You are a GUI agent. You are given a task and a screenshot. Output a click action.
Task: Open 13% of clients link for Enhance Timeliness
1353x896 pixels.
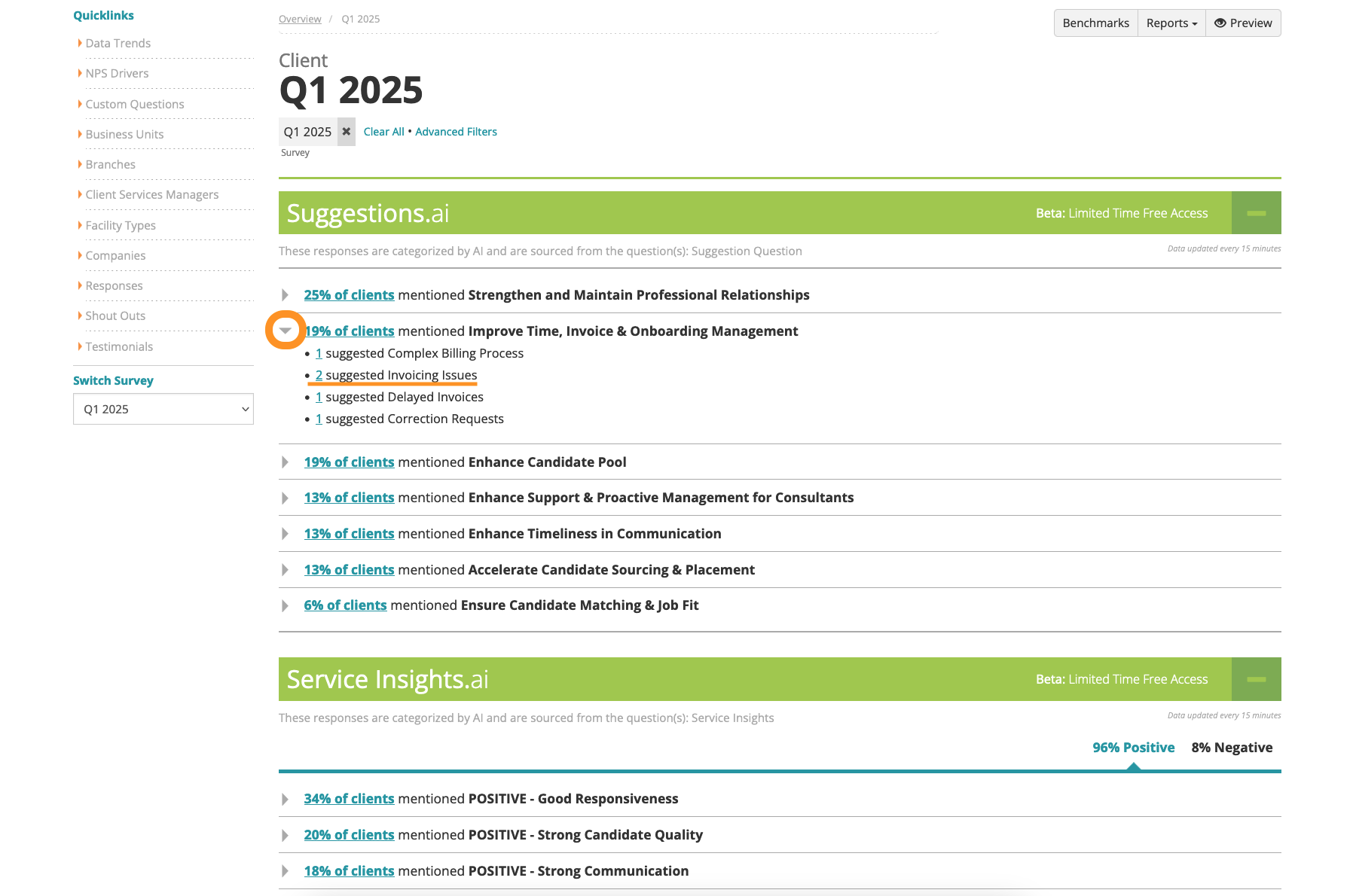pos(349,534)
